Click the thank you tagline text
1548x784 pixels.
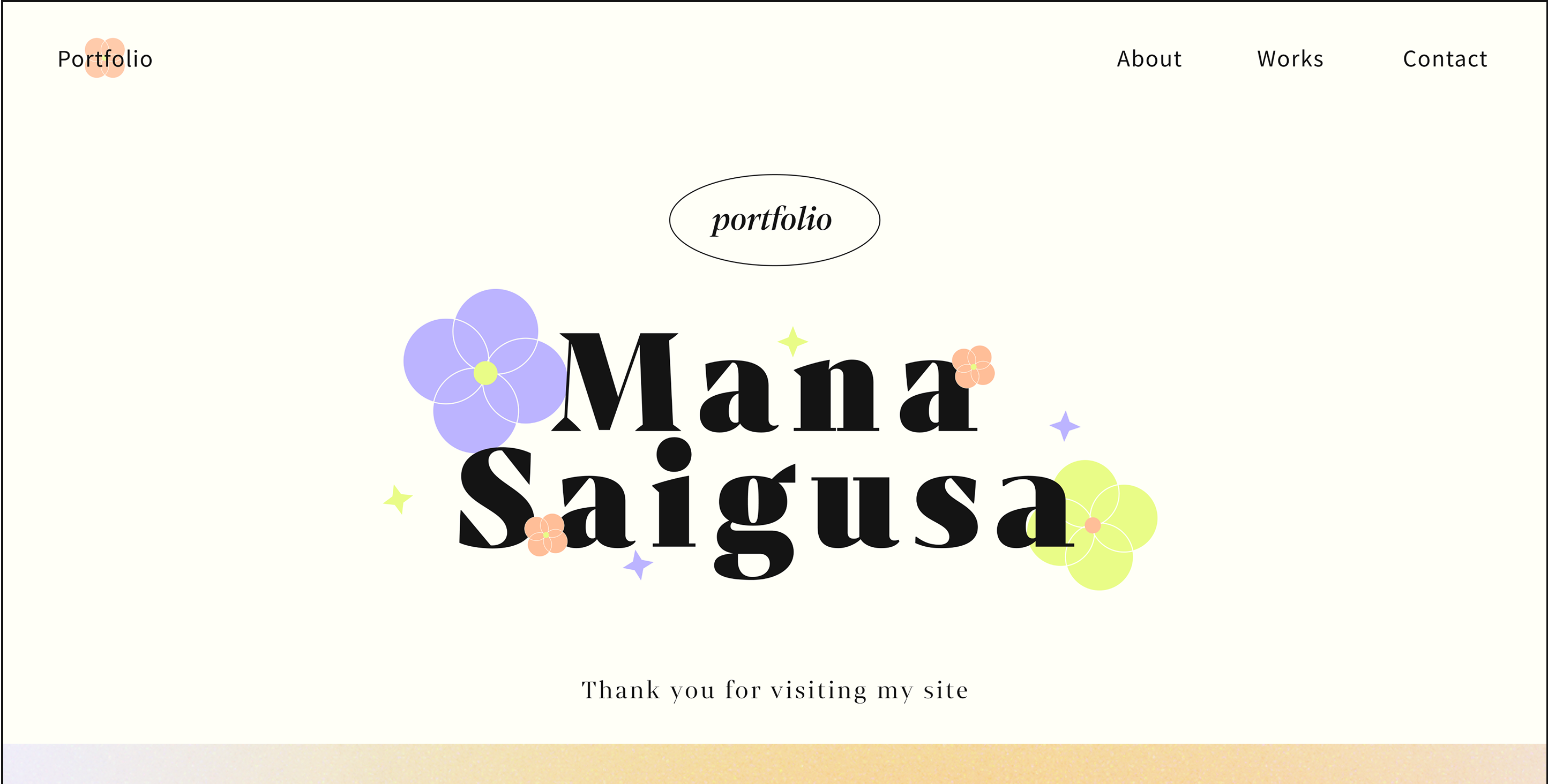[x=775, y=690]
